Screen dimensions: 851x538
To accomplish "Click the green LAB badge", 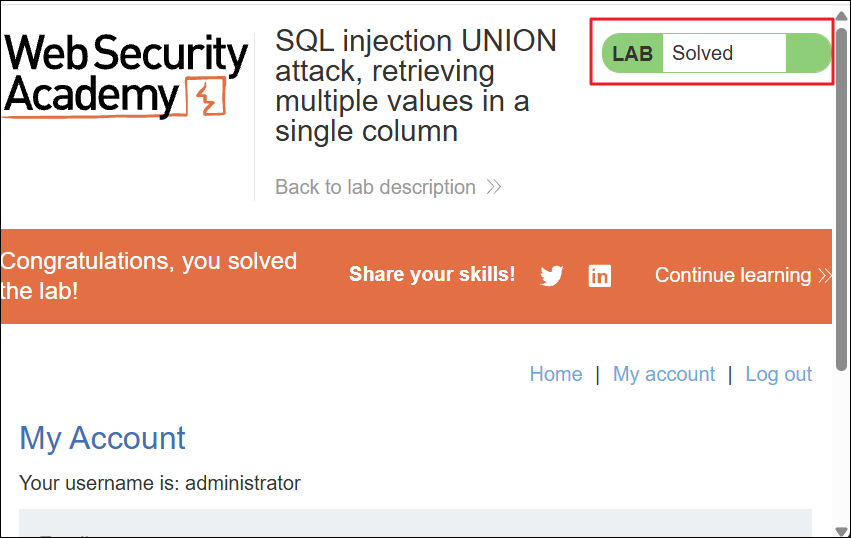I will [632, 53].
